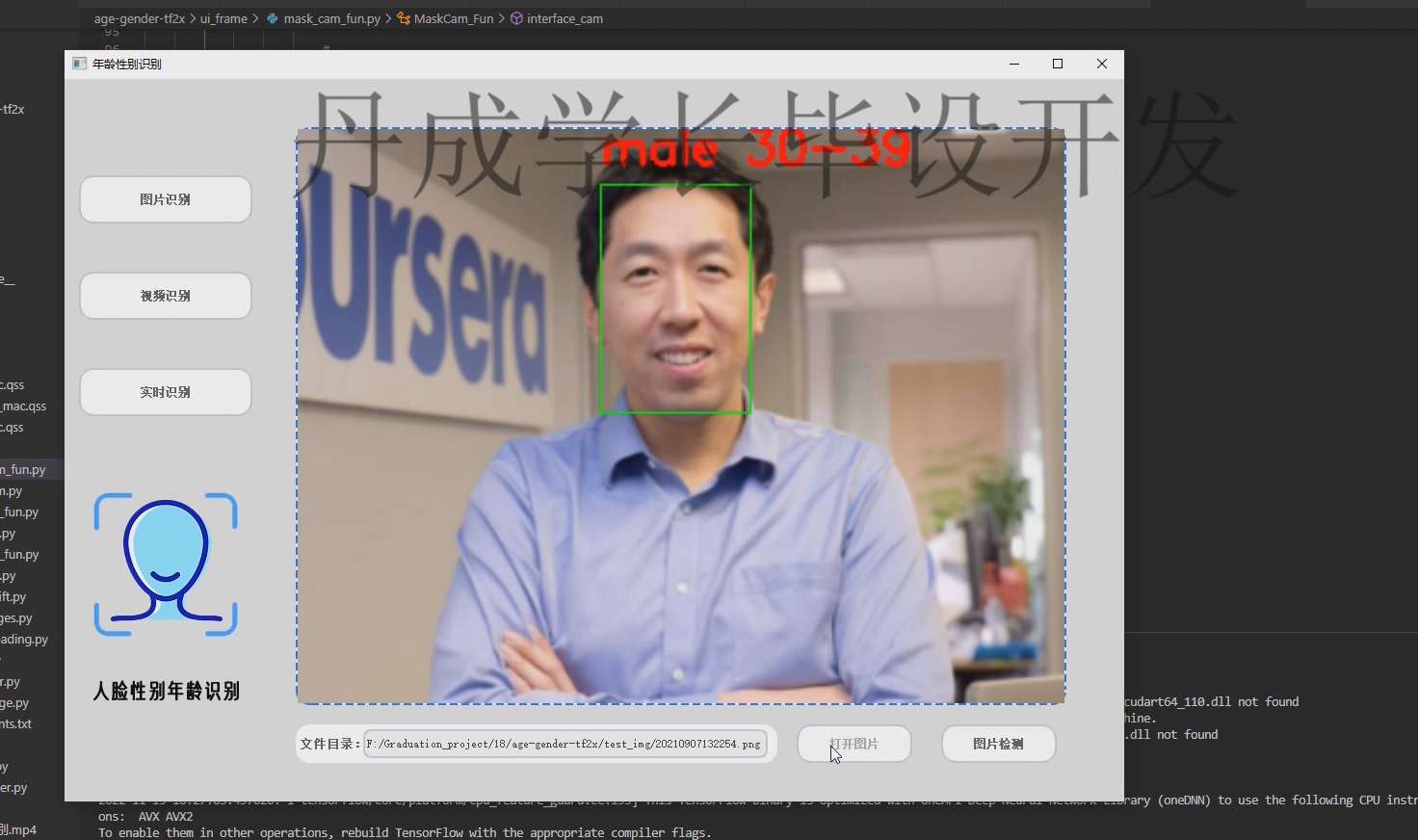1418x840 pixels.
Task: Click the detected face preview image
Action: 680,414
